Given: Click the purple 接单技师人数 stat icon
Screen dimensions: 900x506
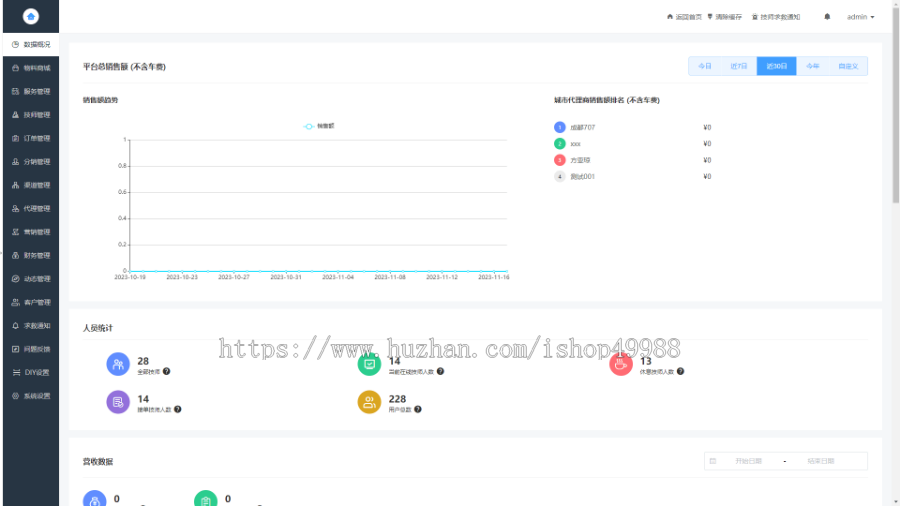Looking at the screenshot, I should click(x=118, y=402).
